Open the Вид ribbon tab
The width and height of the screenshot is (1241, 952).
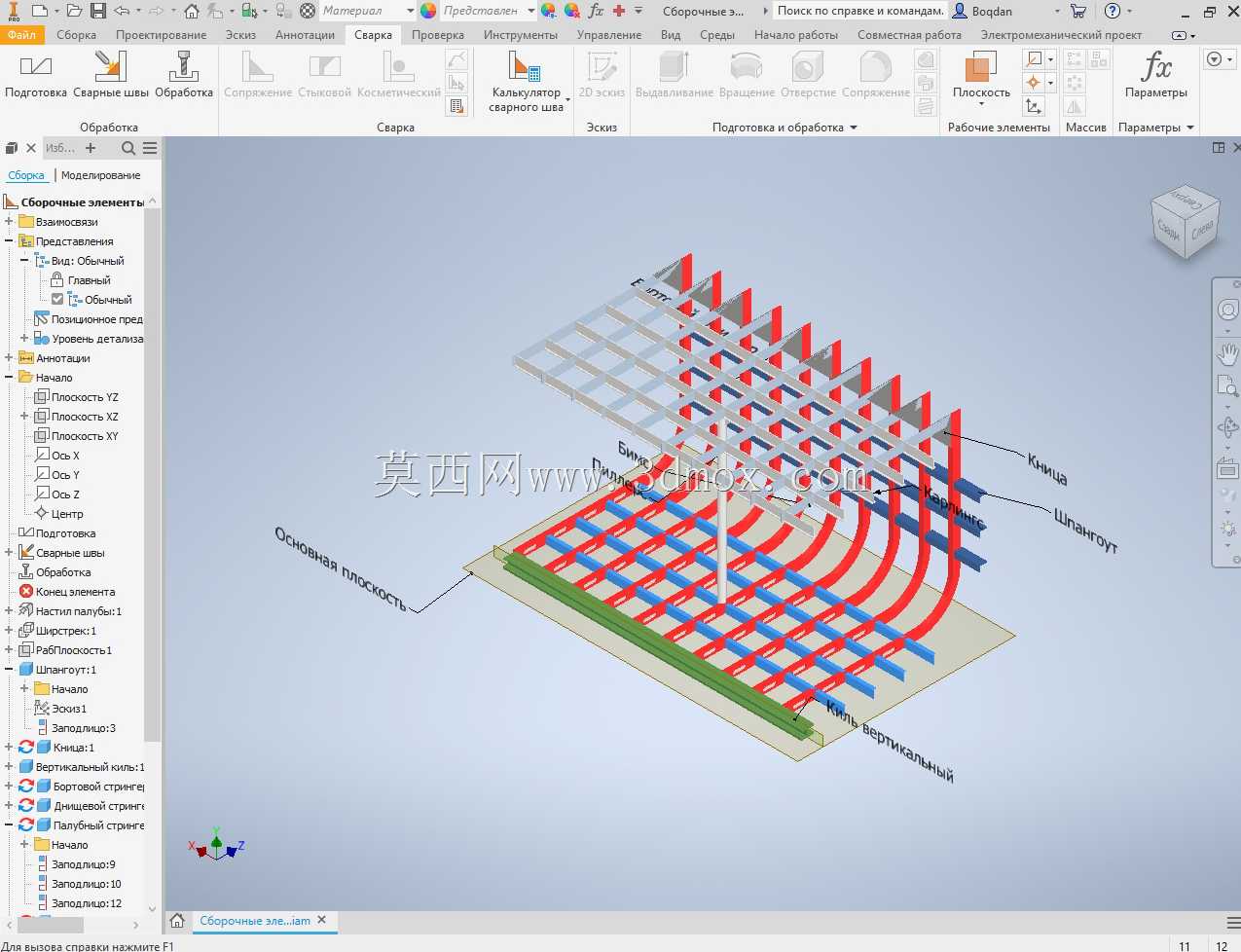[x=671, y=35]
